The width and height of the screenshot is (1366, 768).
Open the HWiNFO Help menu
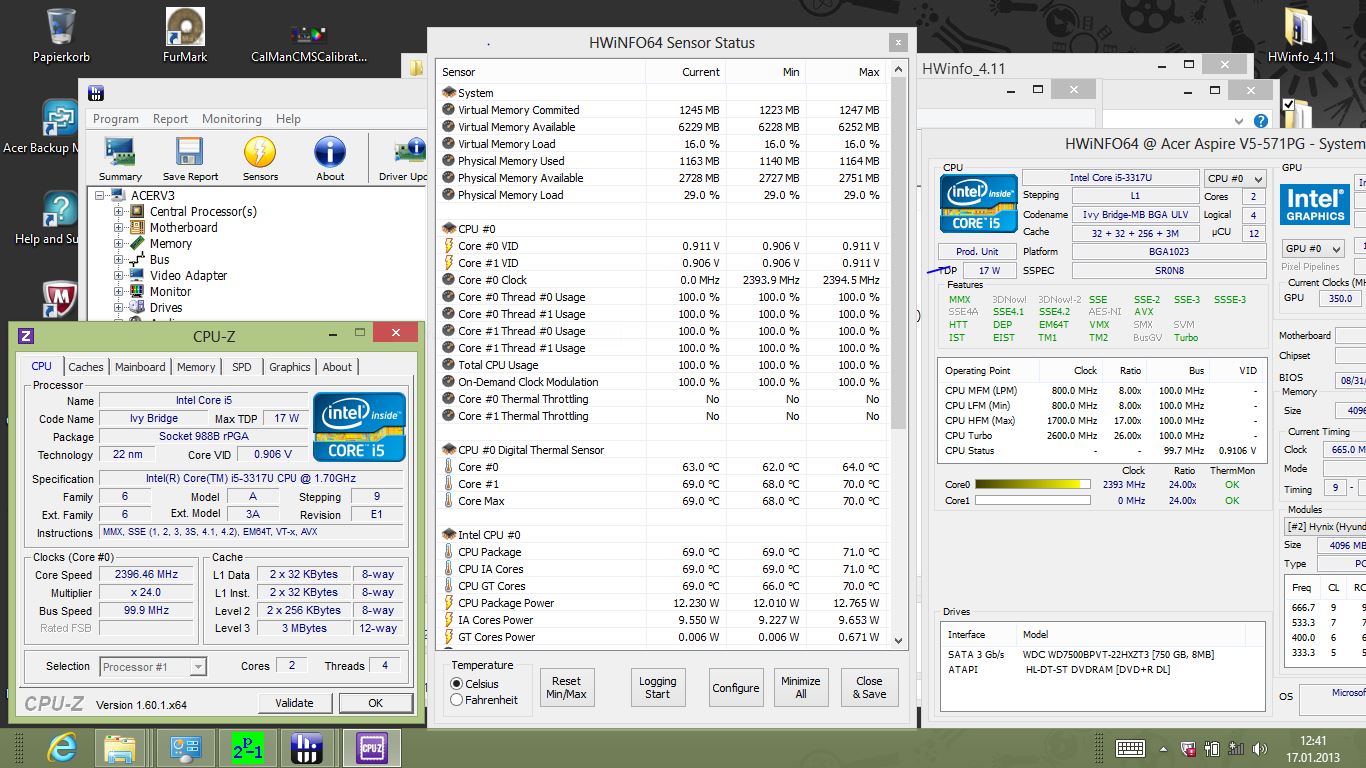pyautogui.click(x=288, y=118)
